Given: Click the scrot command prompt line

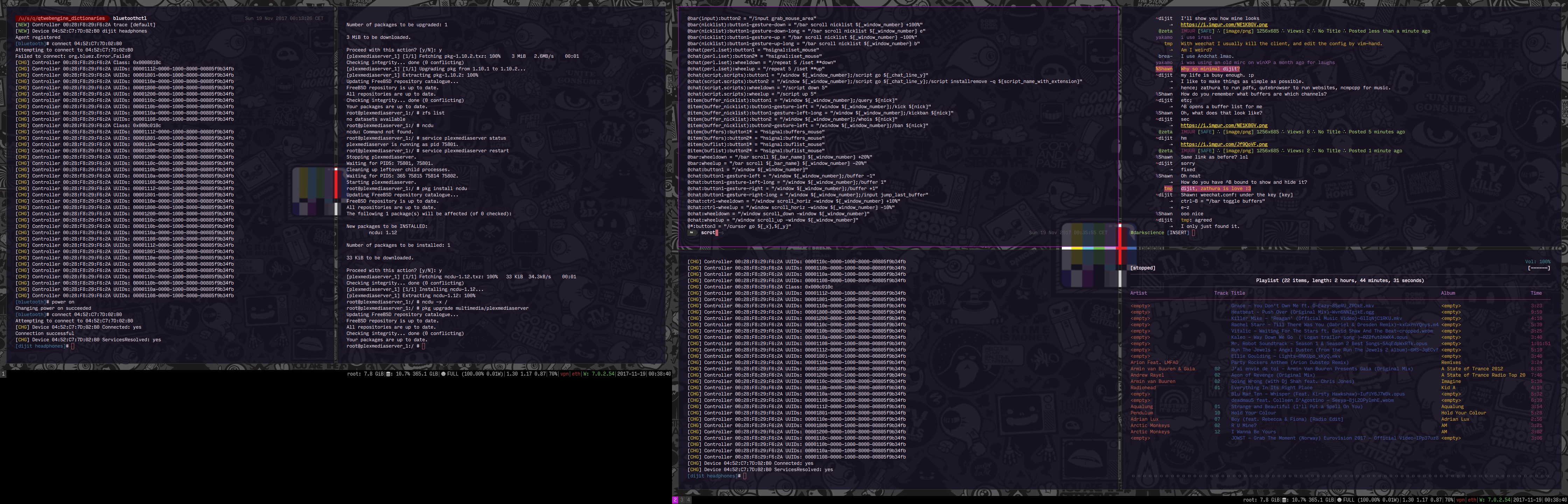Looking at the screenshot, I should pos(708,232).
